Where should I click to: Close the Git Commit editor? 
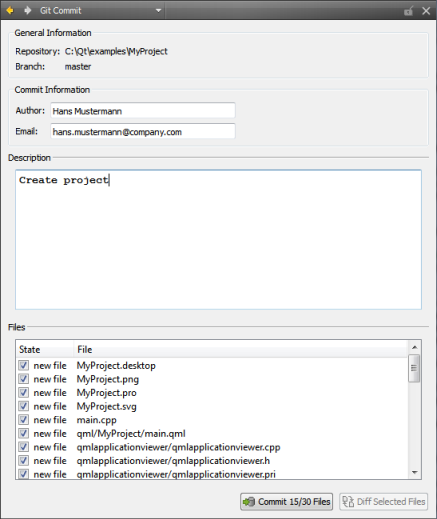[x=426, y=11]
